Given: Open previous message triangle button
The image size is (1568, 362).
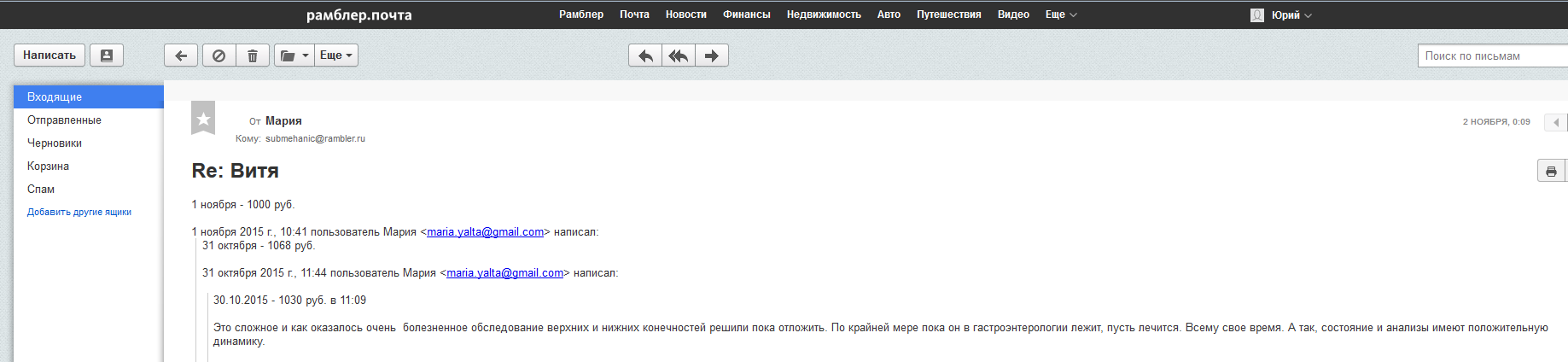Looking at the screenshot, I should coord(1556,122).
